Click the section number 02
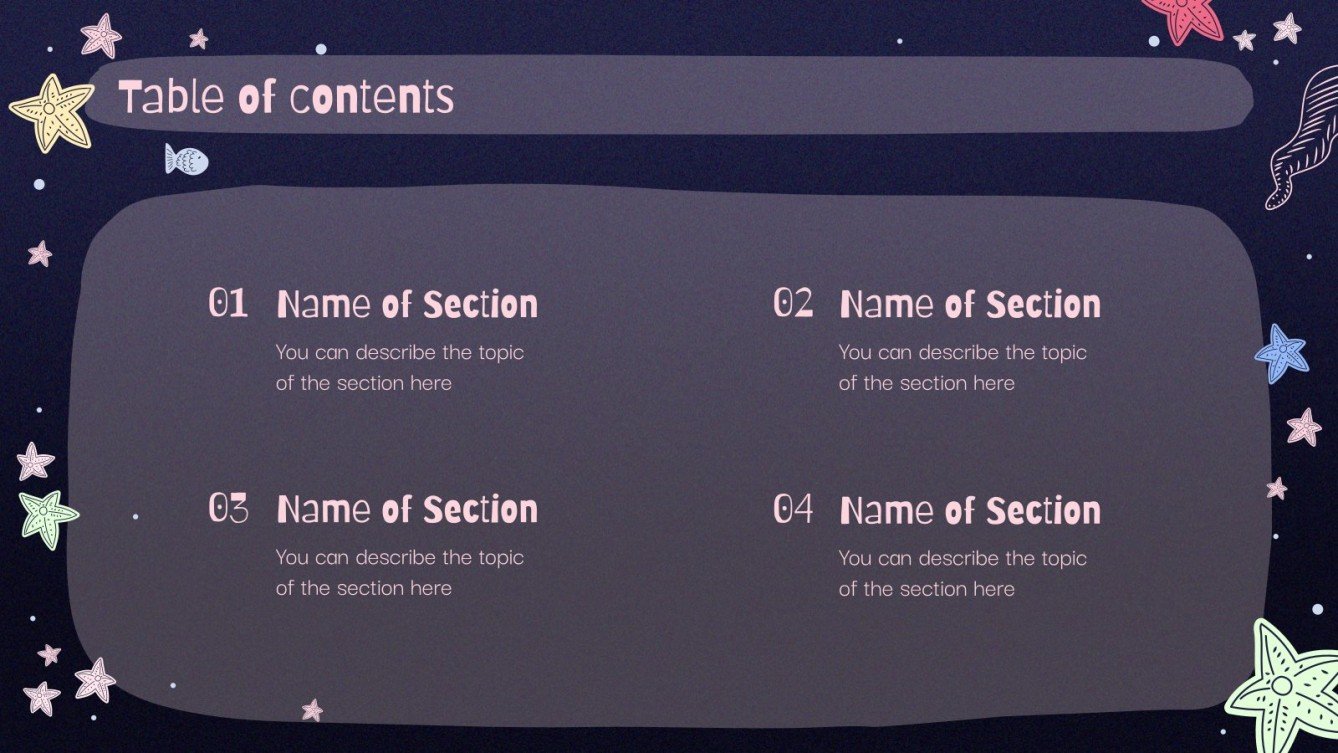Screen dimensions: 1338x753 tap(793, 303)
